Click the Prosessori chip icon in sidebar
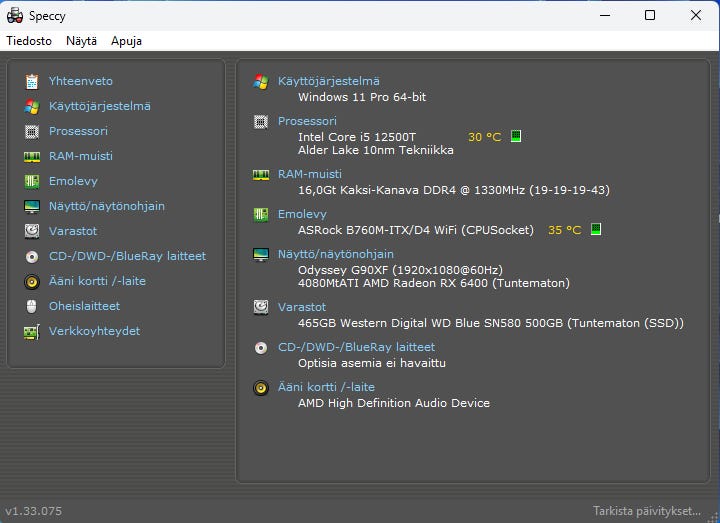This screenshot has height=523, width=720. [32, 131]
